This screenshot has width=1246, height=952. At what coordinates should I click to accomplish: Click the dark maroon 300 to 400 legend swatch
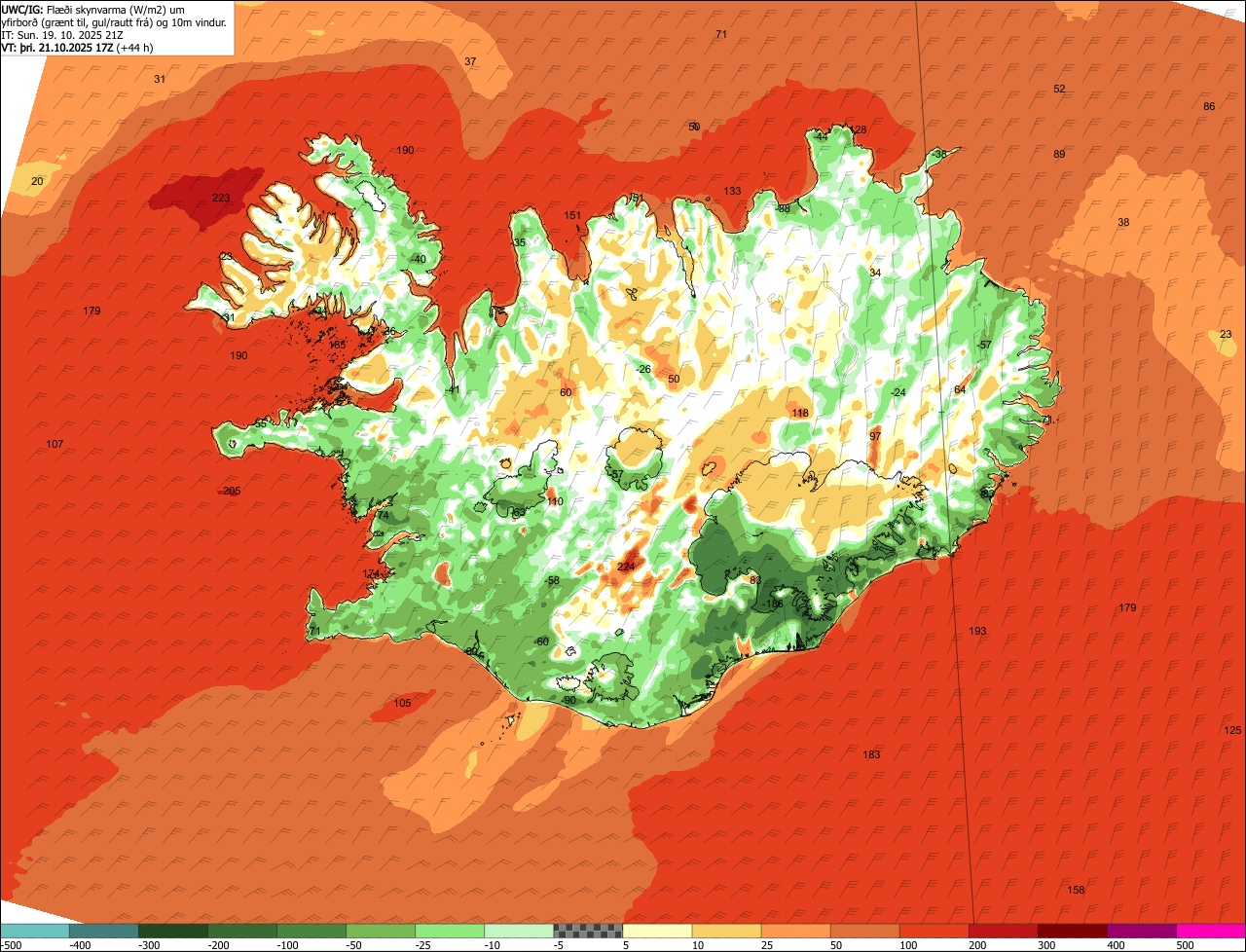point(1072,930)
